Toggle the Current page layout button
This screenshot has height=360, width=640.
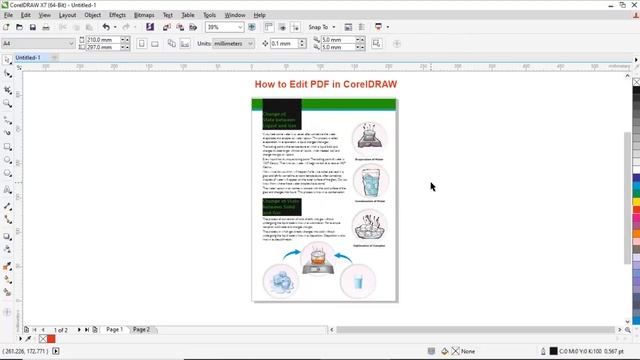(x=185, y=44)
